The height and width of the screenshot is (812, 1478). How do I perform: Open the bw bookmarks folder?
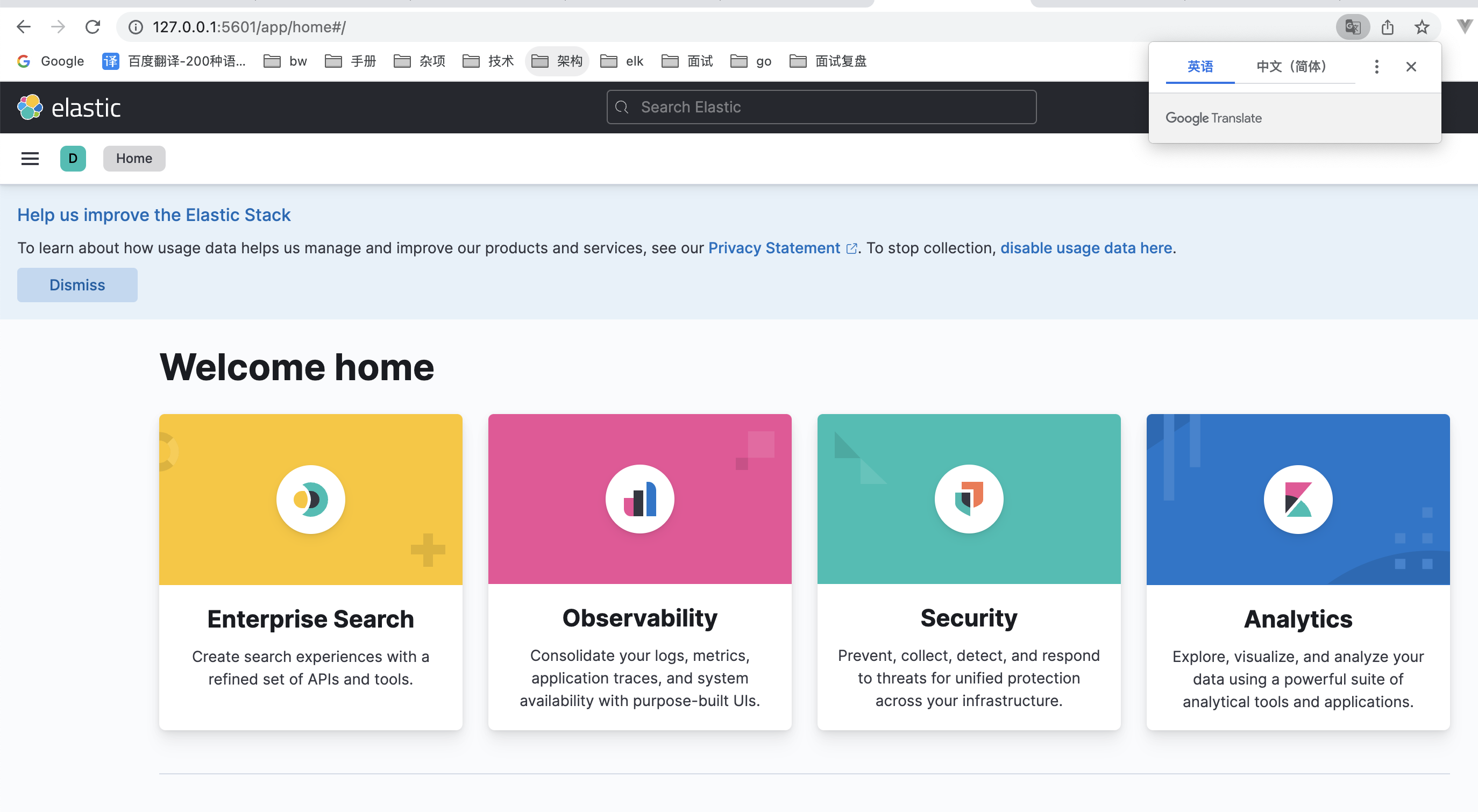(285, 61)
